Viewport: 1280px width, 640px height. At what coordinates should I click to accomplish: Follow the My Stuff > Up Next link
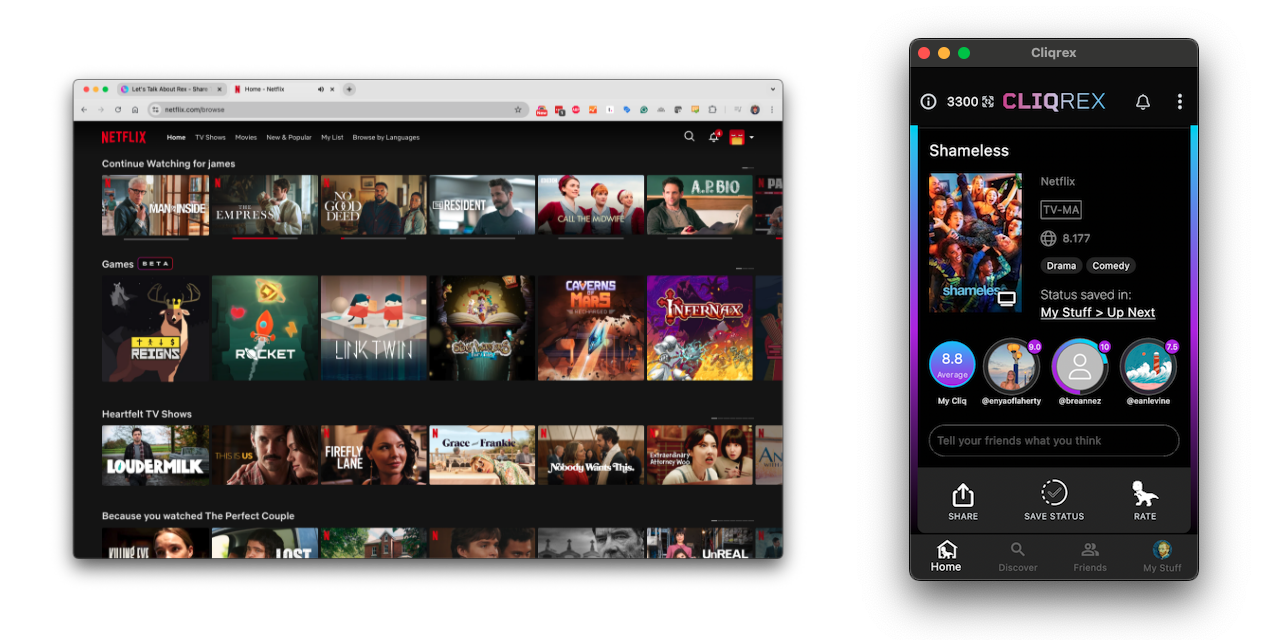click(x=1098, y=312)
